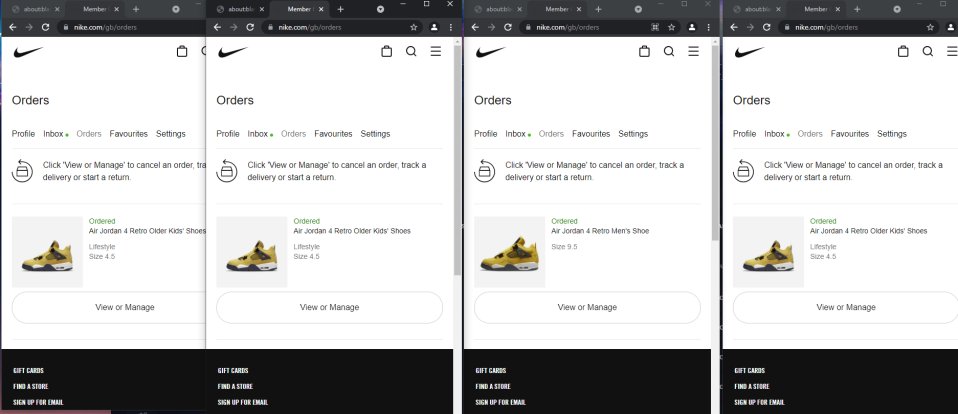The image size is (958, 414).
Task: Click View or Manage in the rightmost window
Action: 846,307
